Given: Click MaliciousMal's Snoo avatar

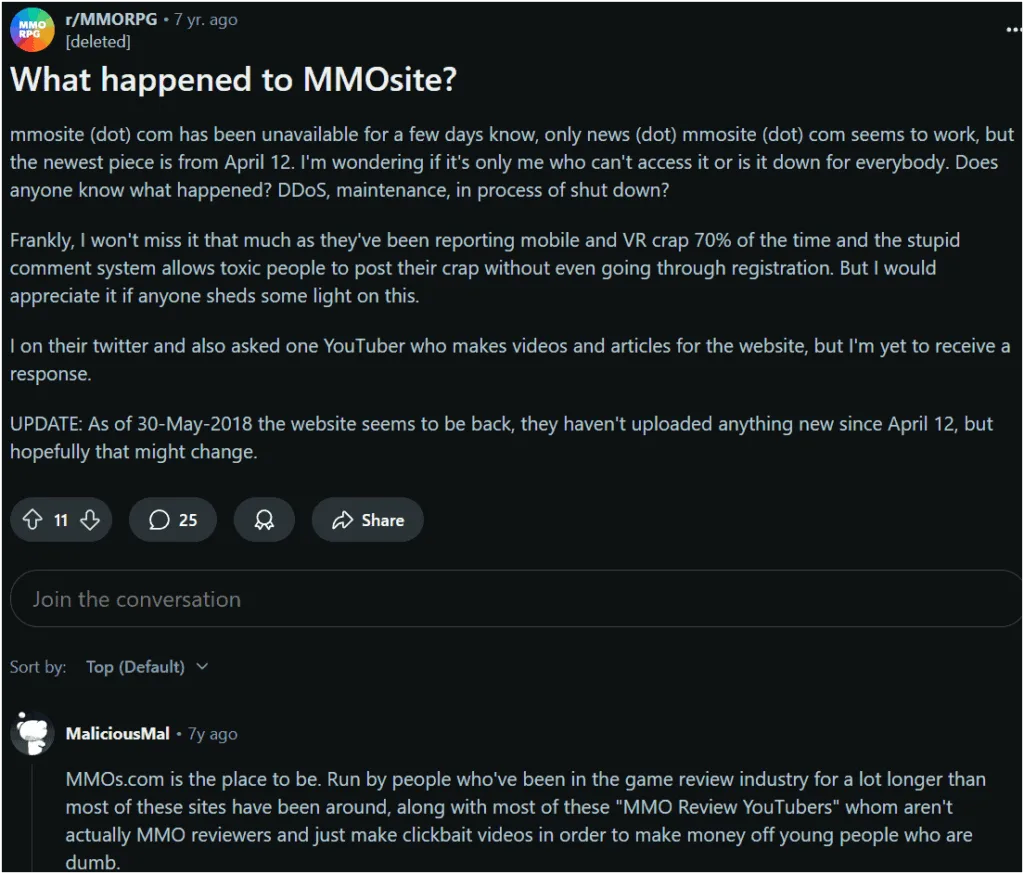Looking at the screenshot, I should (32, 735).
